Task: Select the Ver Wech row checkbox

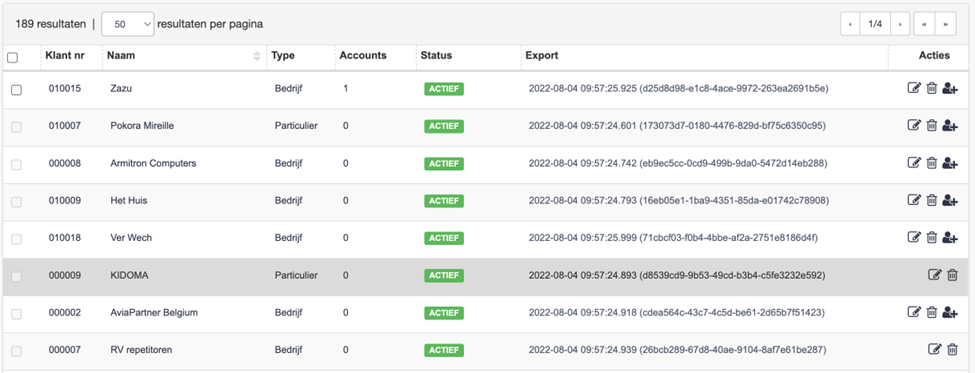Action: (x=16, y=239)
